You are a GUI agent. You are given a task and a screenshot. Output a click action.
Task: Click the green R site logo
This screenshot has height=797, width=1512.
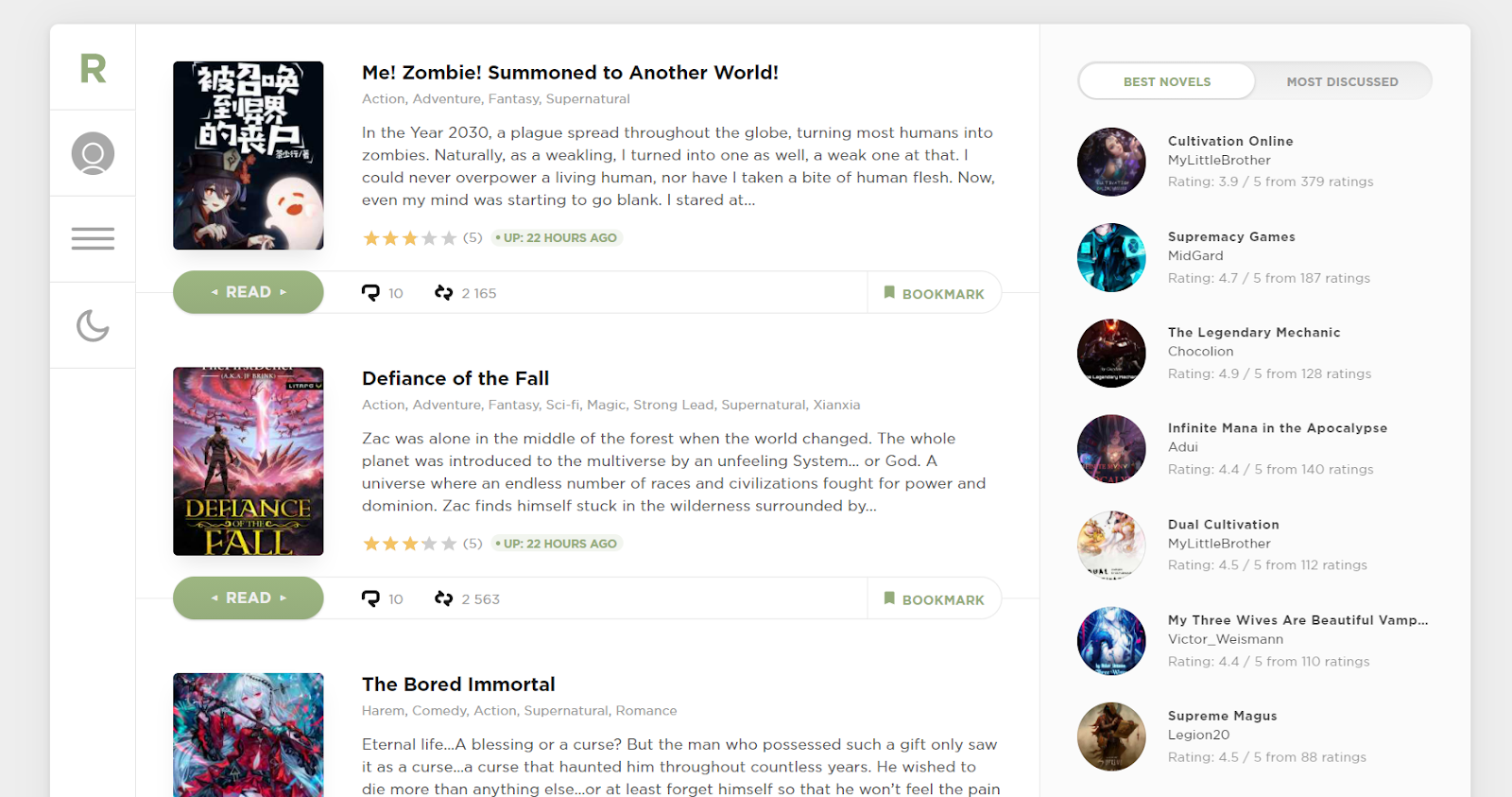(x=93, y=68)
